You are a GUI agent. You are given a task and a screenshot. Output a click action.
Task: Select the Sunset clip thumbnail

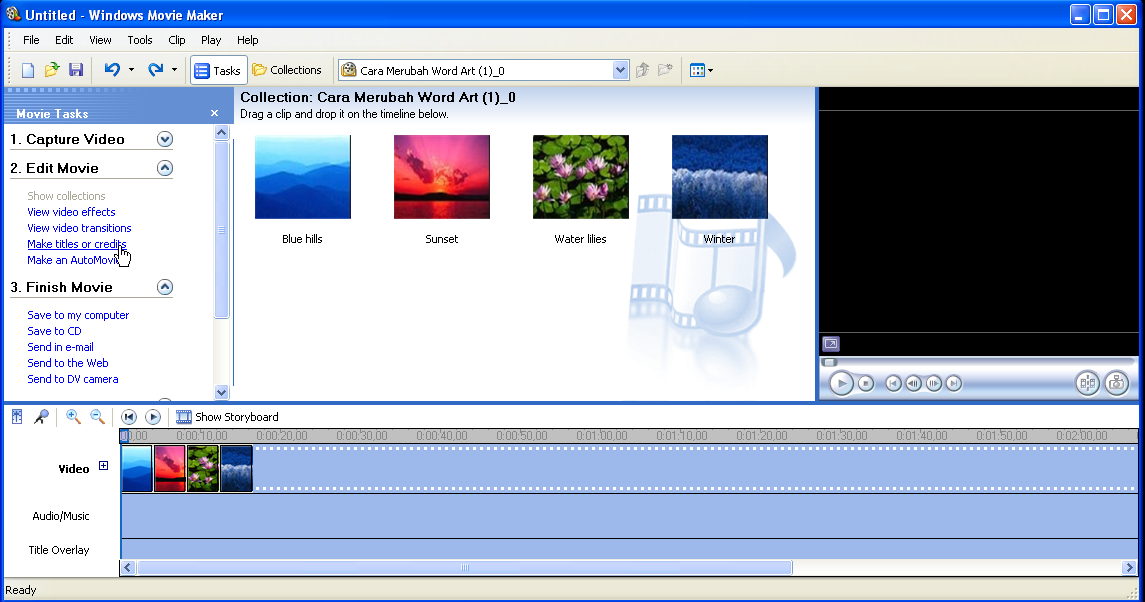pyautogui.click(x=442, y=177)
